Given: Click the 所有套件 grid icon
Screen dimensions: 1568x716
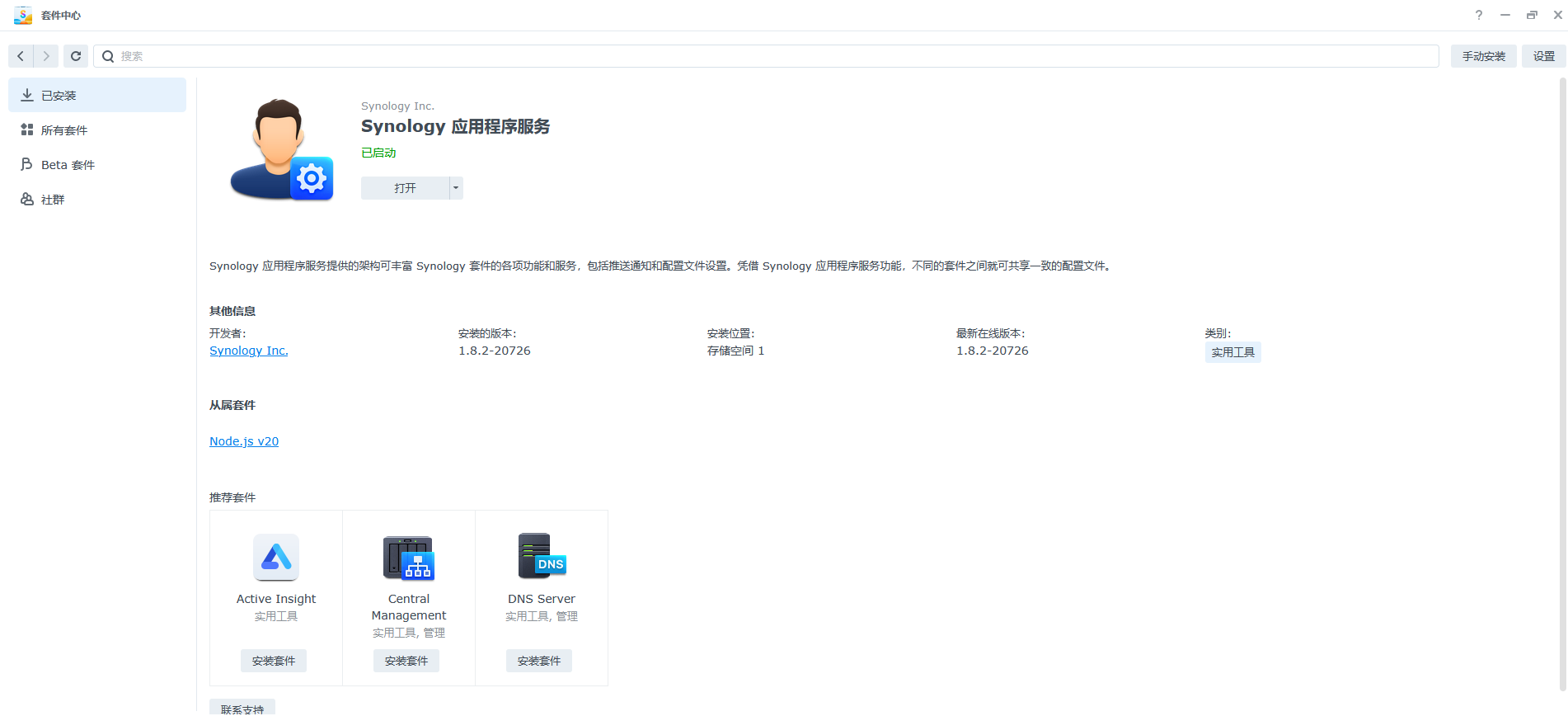Looking at the screenshot, I should (27, 130).
